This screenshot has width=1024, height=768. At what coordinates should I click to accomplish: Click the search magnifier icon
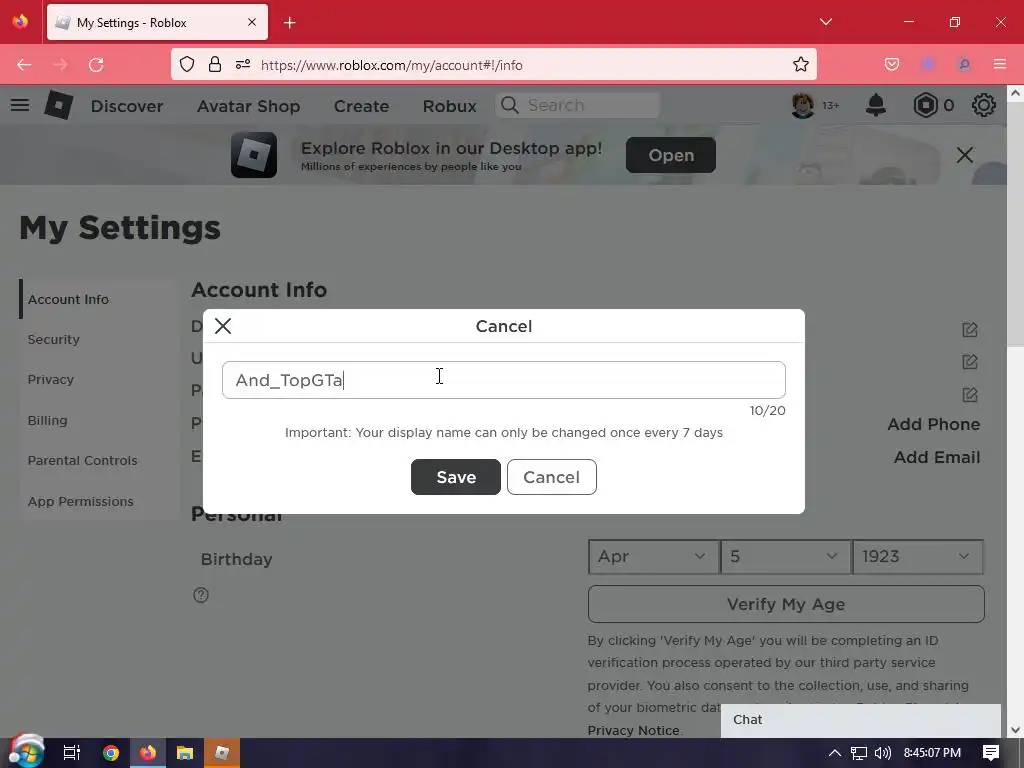[510, 104]
